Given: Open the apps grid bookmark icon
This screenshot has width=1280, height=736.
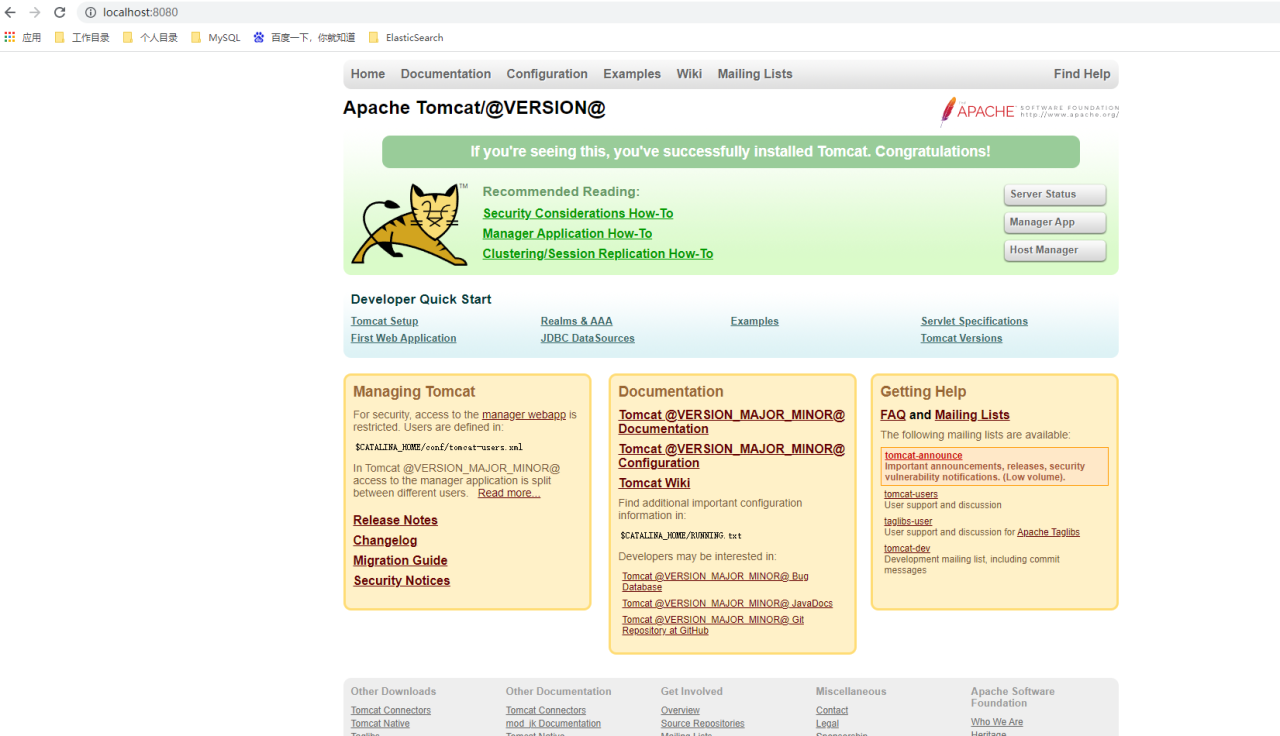Looking at the screenshot, I should [10, 37].
